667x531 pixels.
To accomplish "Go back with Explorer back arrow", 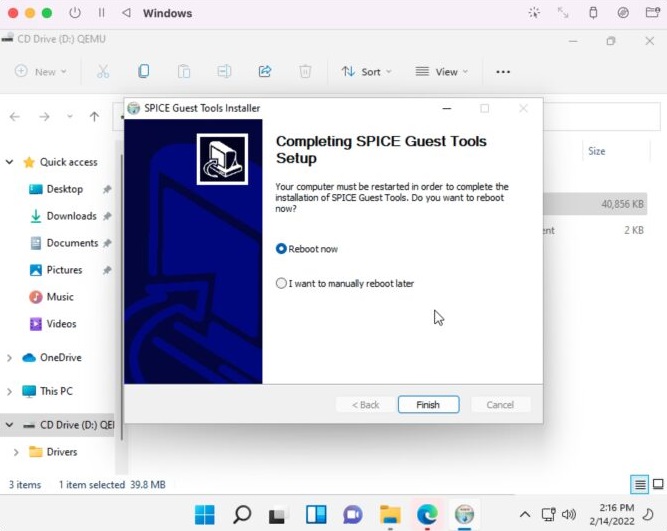I will pyautogui.click(x=15, y=116).
